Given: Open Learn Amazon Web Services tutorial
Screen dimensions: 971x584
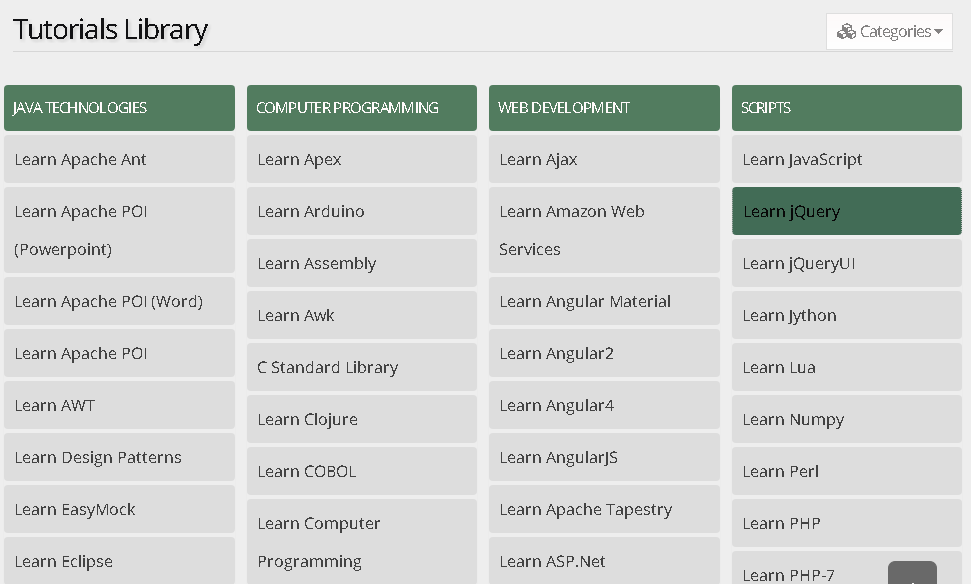Looking at the screenshot, I should pyautogui.click(x=604, y=230).
